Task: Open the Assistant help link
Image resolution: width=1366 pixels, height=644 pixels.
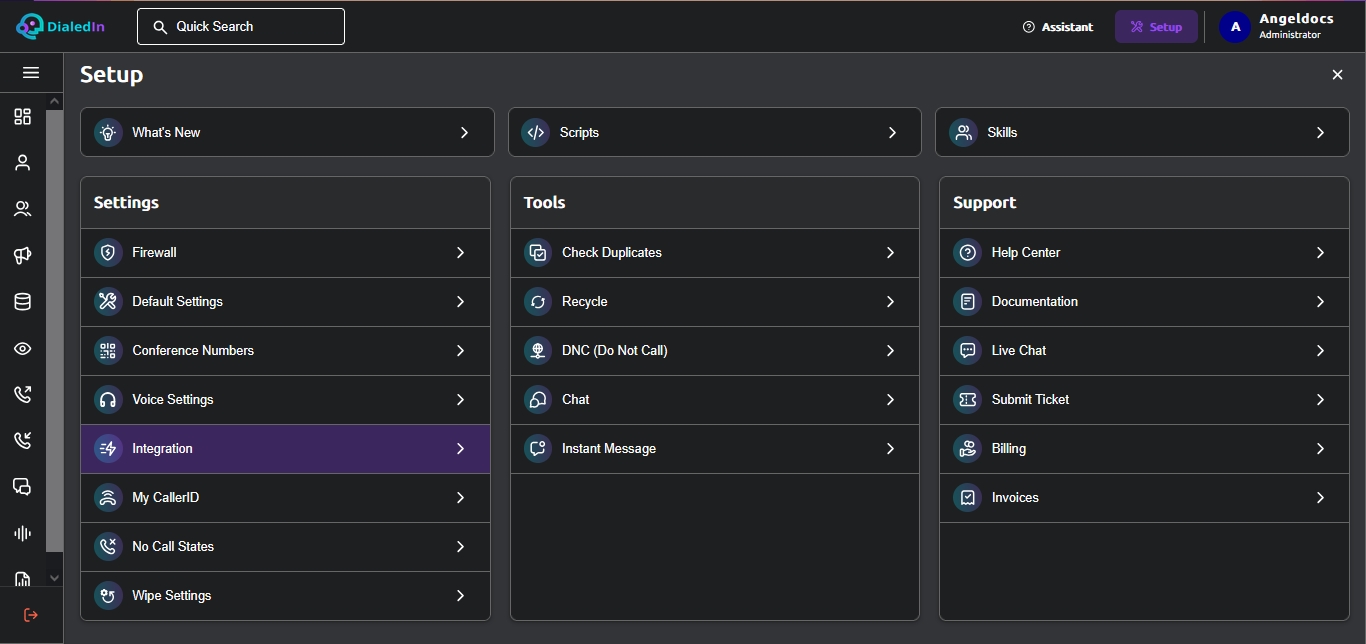Action: tap(1058, 27)
